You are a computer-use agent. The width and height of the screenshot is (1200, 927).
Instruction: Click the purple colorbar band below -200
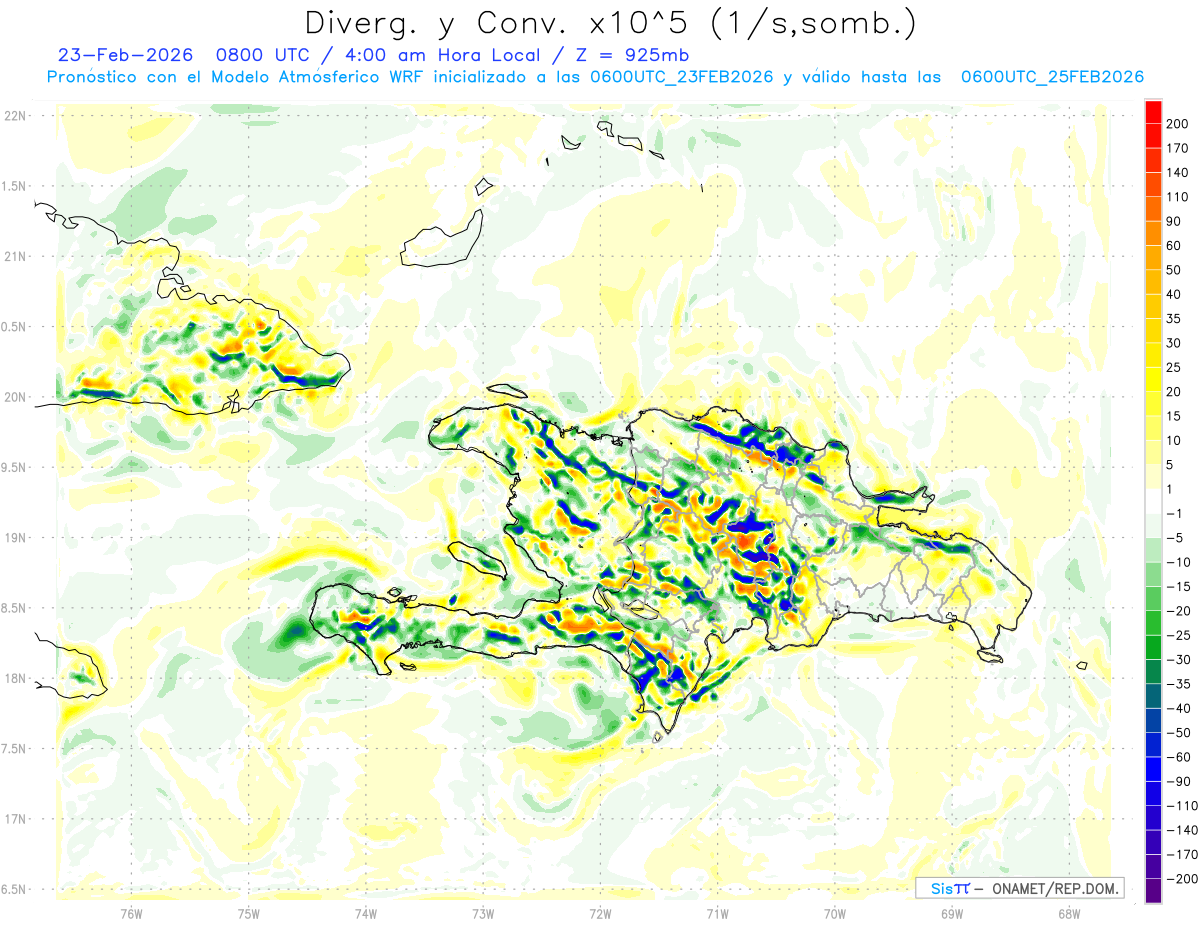pos(1153,890)
